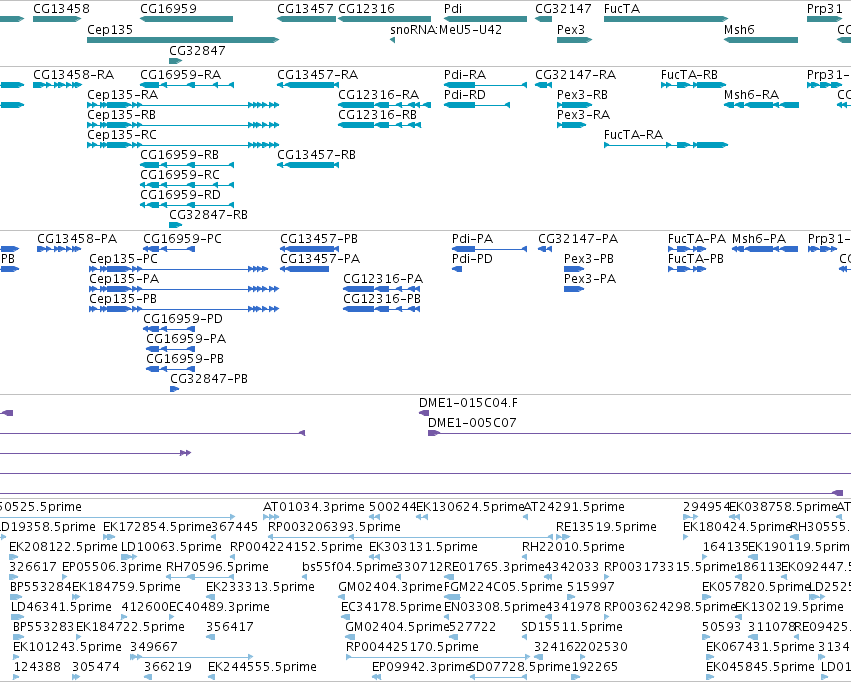
Task: Click the CG32847-RB transcript label
Action: (x=208, y=215)
